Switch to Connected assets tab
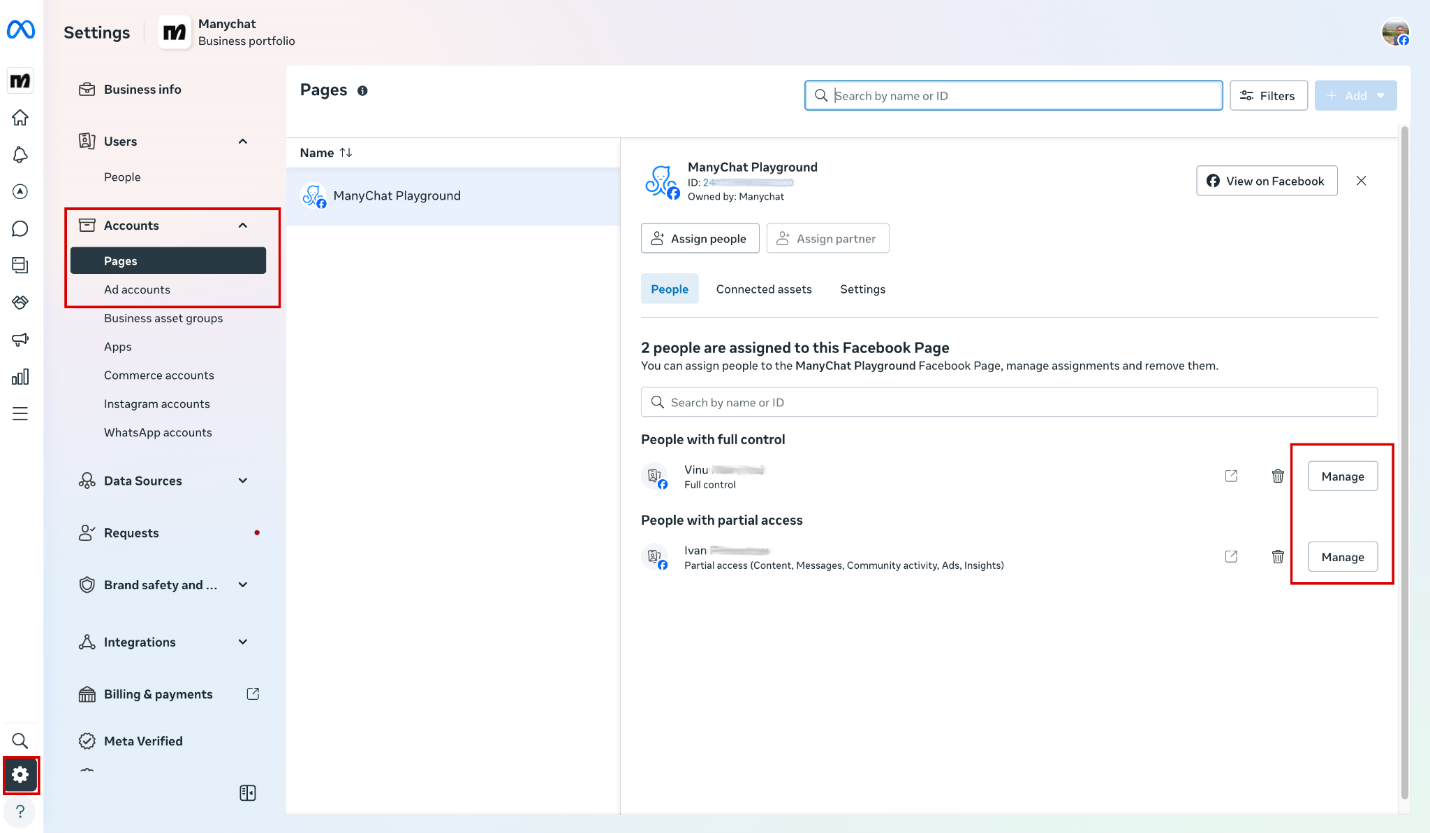This screenshot has width=1430, height=833. coord(763,289)
